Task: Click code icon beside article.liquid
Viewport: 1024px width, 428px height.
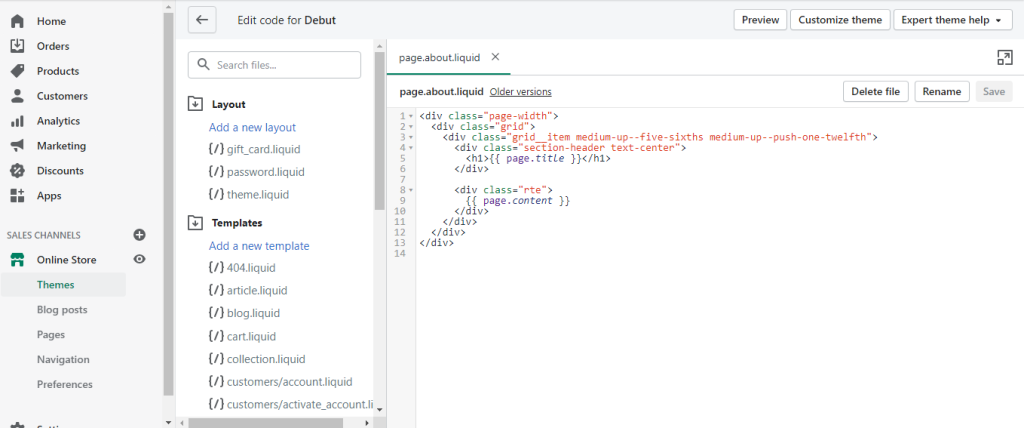Action: pos(216,290)
